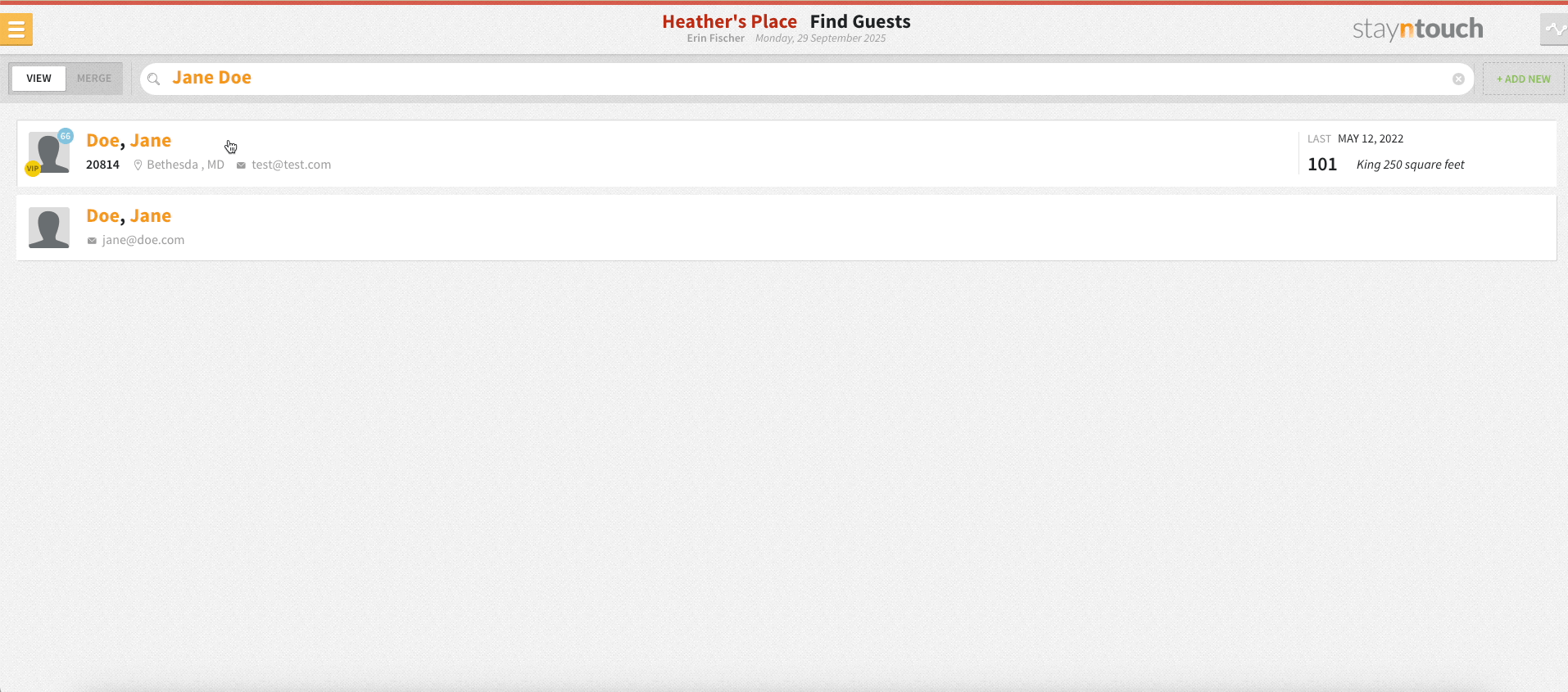Switch to MERGE mode
The width and height of the screenshot is (1568, 692).
[x=94, y=79]
